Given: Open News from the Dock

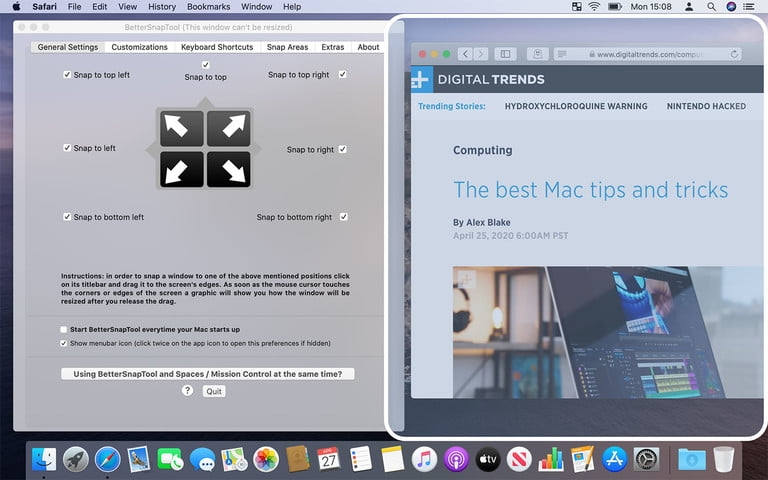Looking at the screenshot, I should pos(519,460).
